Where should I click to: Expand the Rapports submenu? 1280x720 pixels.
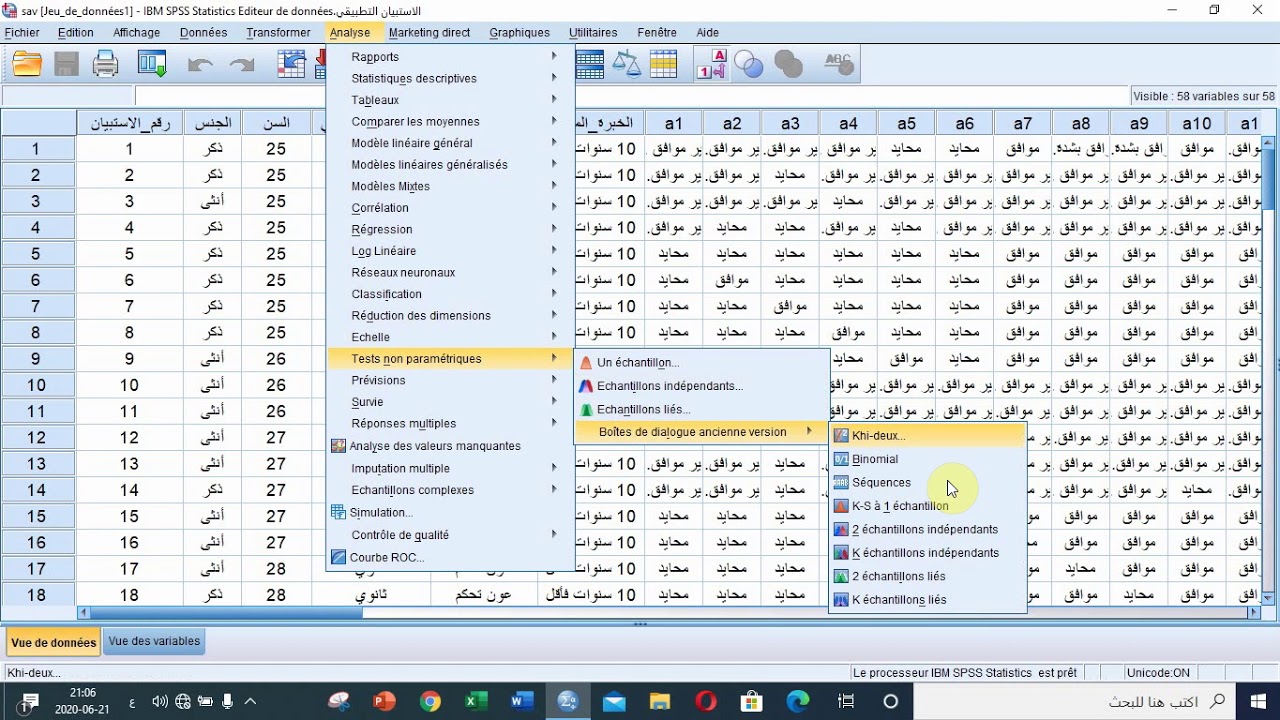[450, 57]
